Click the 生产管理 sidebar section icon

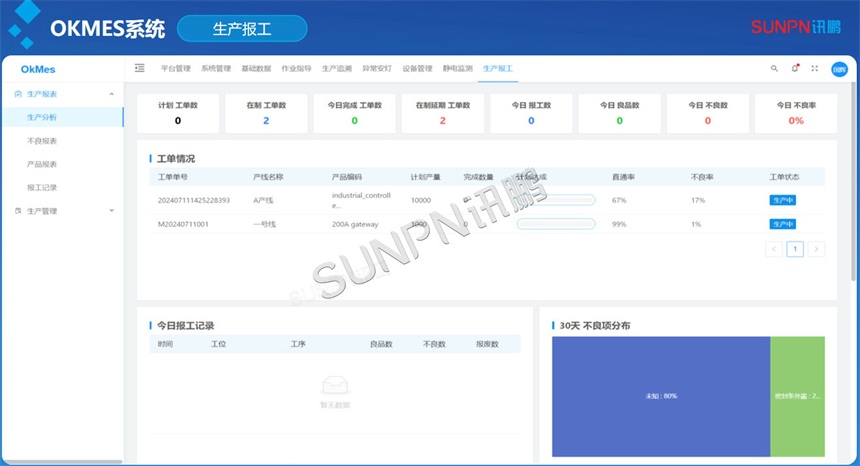point(18,211)
